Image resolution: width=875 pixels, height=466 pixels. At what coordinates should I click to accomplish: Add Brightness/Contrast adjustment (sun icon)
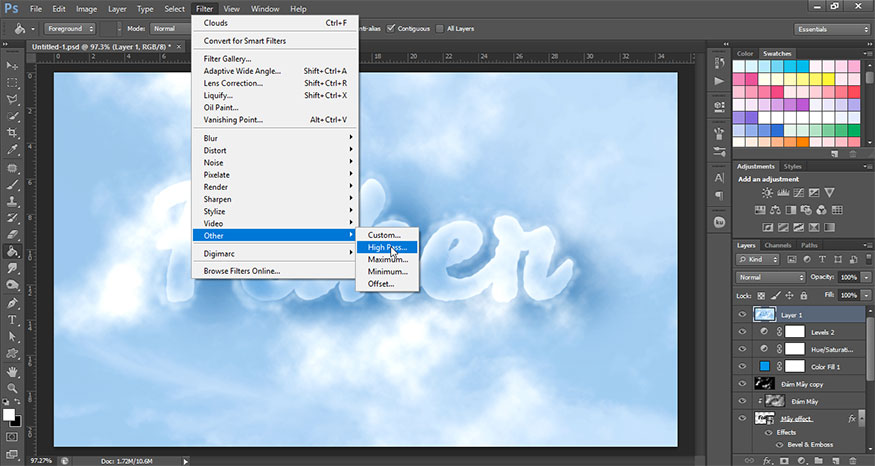pos(767,193)
